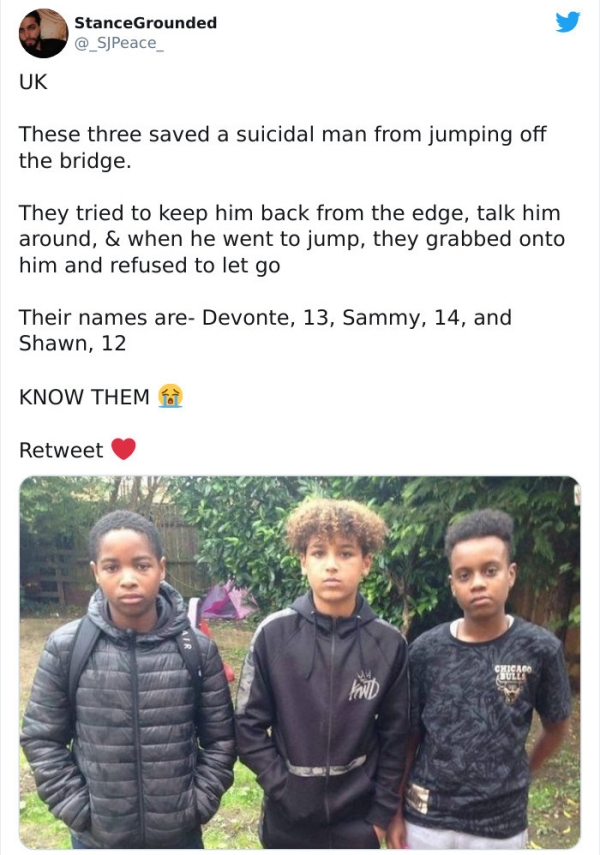
Task: Click the Chicago Bulls logo on the shirt
Action: coord(512,682)
